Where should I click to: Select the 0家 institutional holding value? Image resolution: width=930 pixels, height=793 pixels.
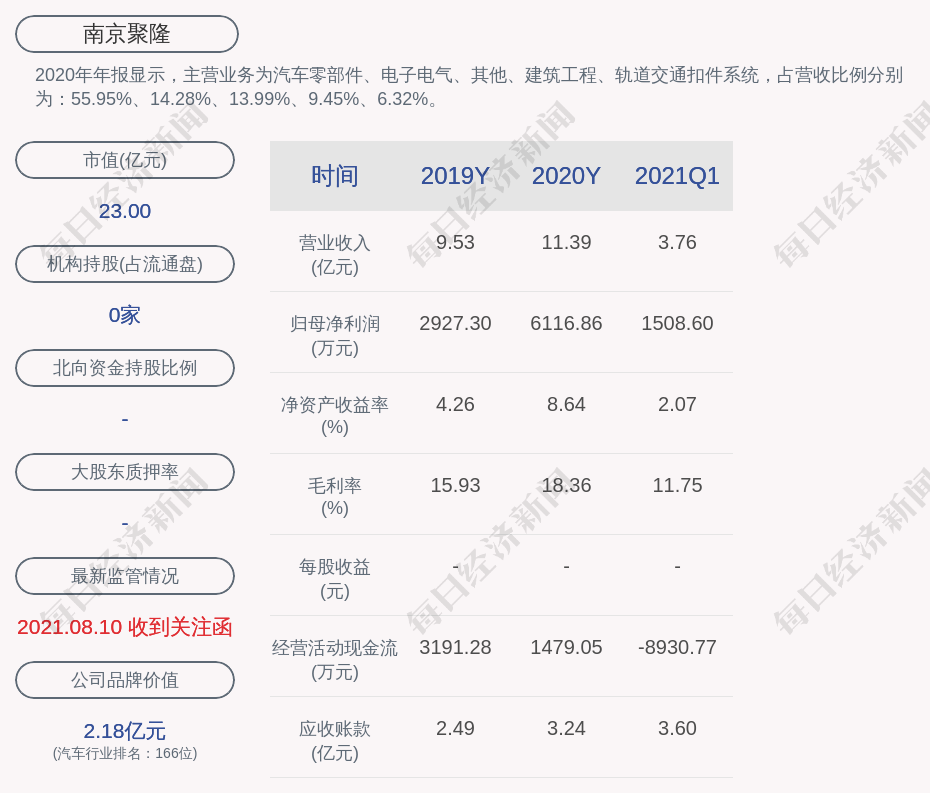[x=125, y=315]
